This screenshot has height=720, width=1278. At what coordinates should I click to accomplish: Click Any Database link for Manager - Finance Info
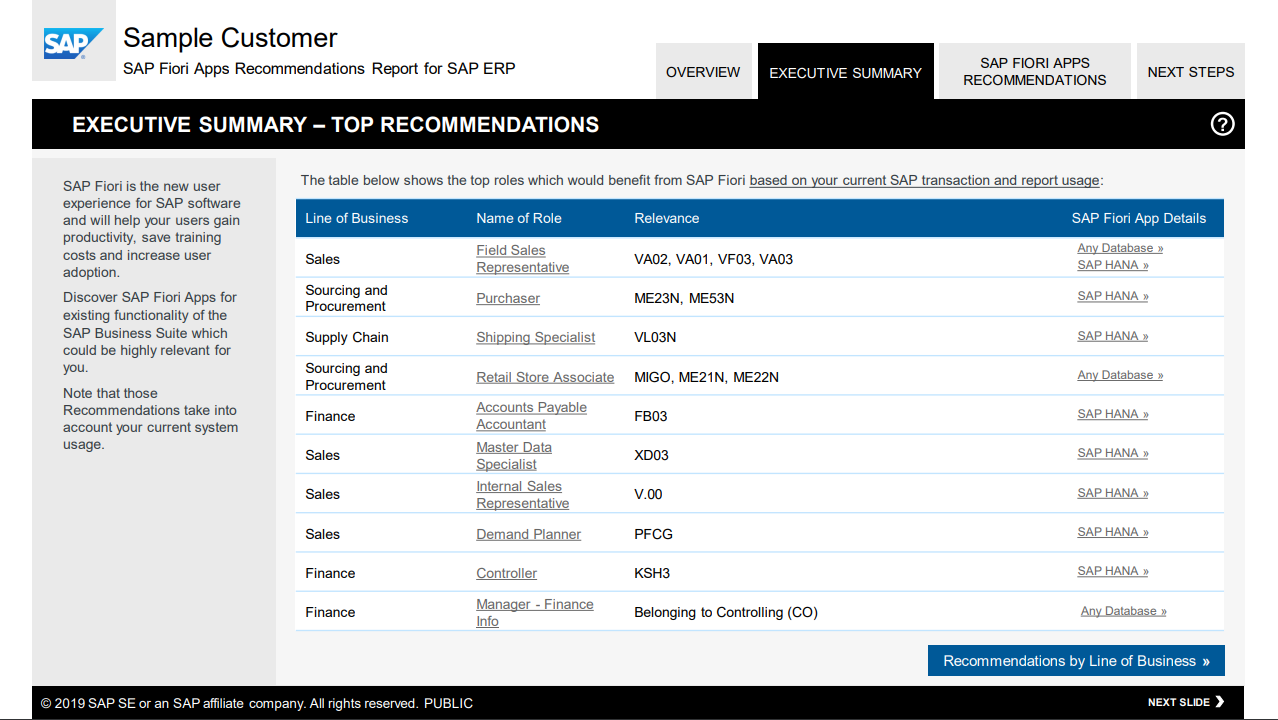coord(1124,611)
